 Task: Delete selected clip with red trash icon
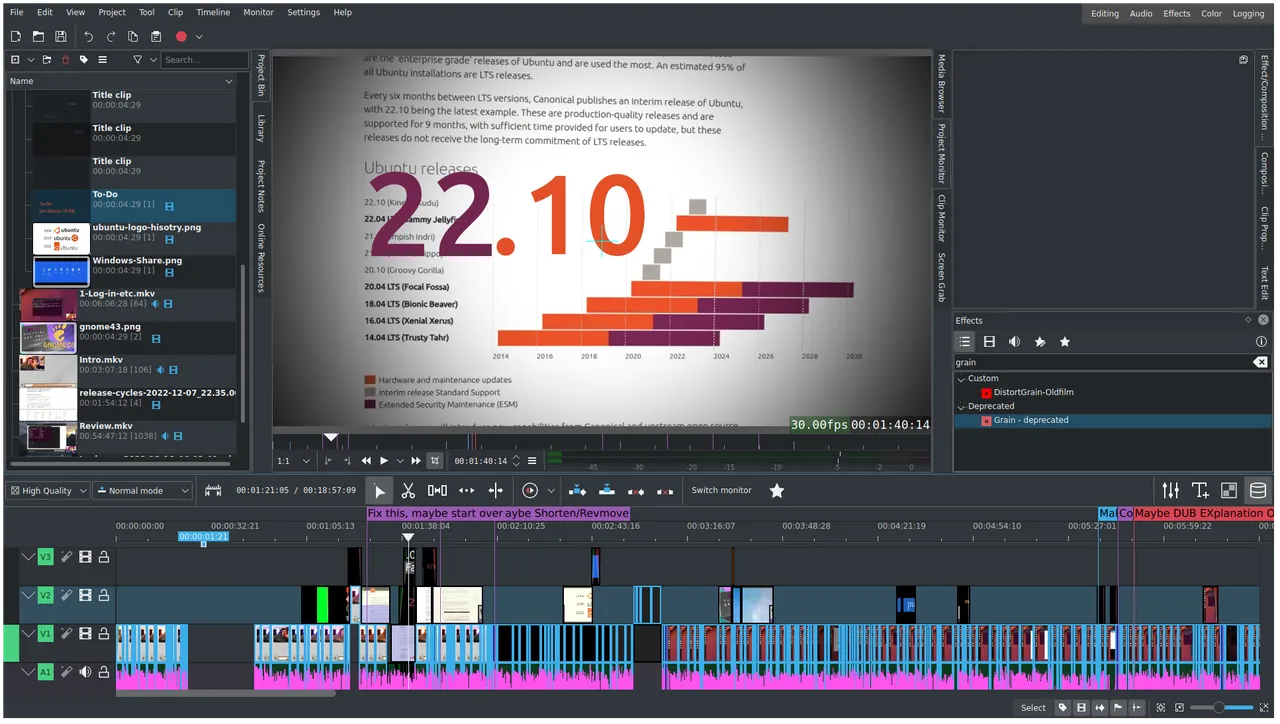[66, 60]
